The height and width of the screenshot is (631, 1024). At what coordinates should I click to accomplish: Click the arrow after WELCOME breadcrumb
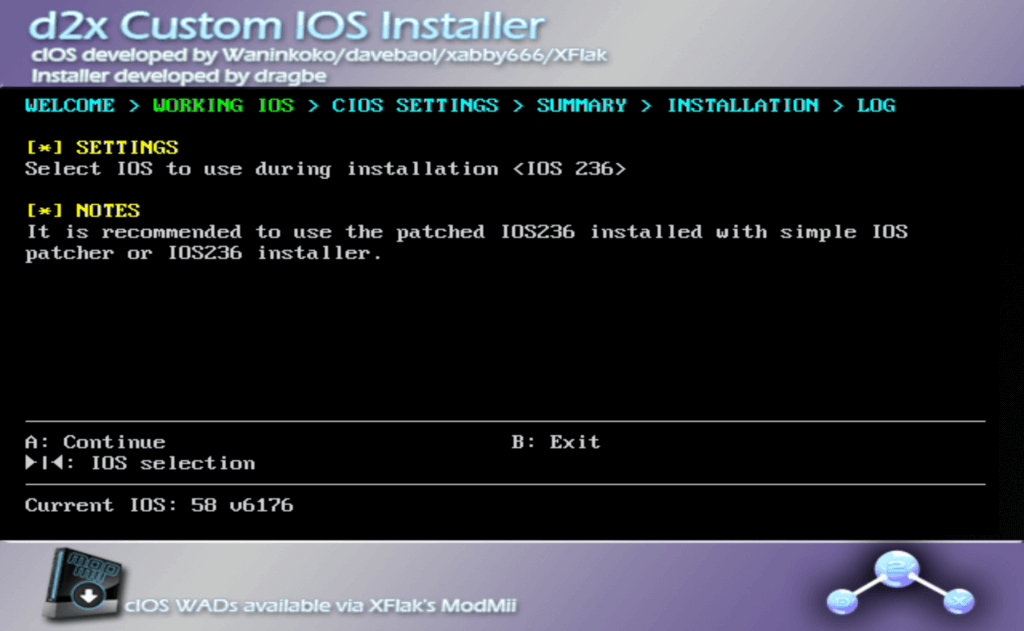134,106
